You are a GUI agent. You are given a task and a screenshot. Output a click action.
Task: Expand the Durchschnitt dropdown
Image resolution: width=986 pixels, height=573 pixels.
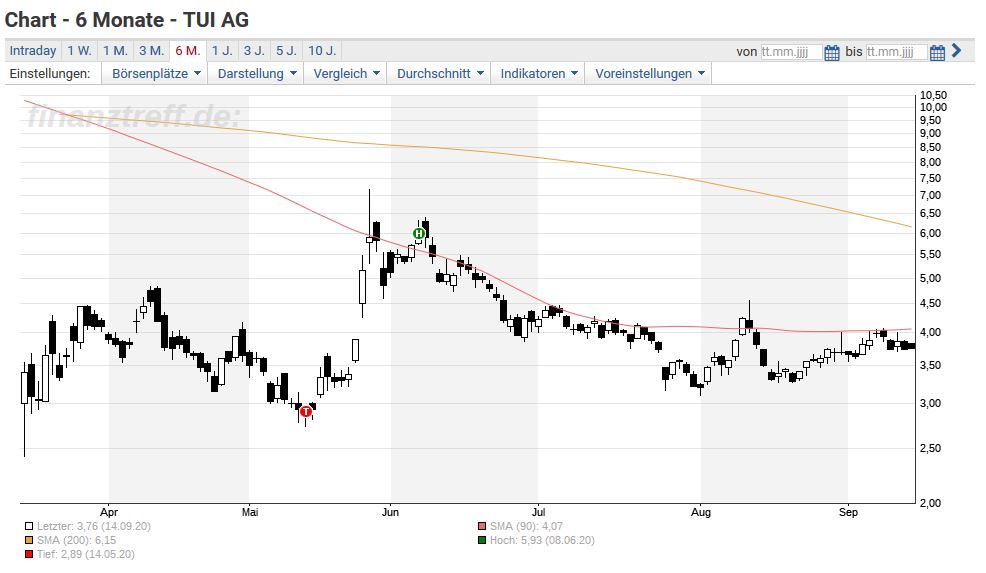click(440, 74)
